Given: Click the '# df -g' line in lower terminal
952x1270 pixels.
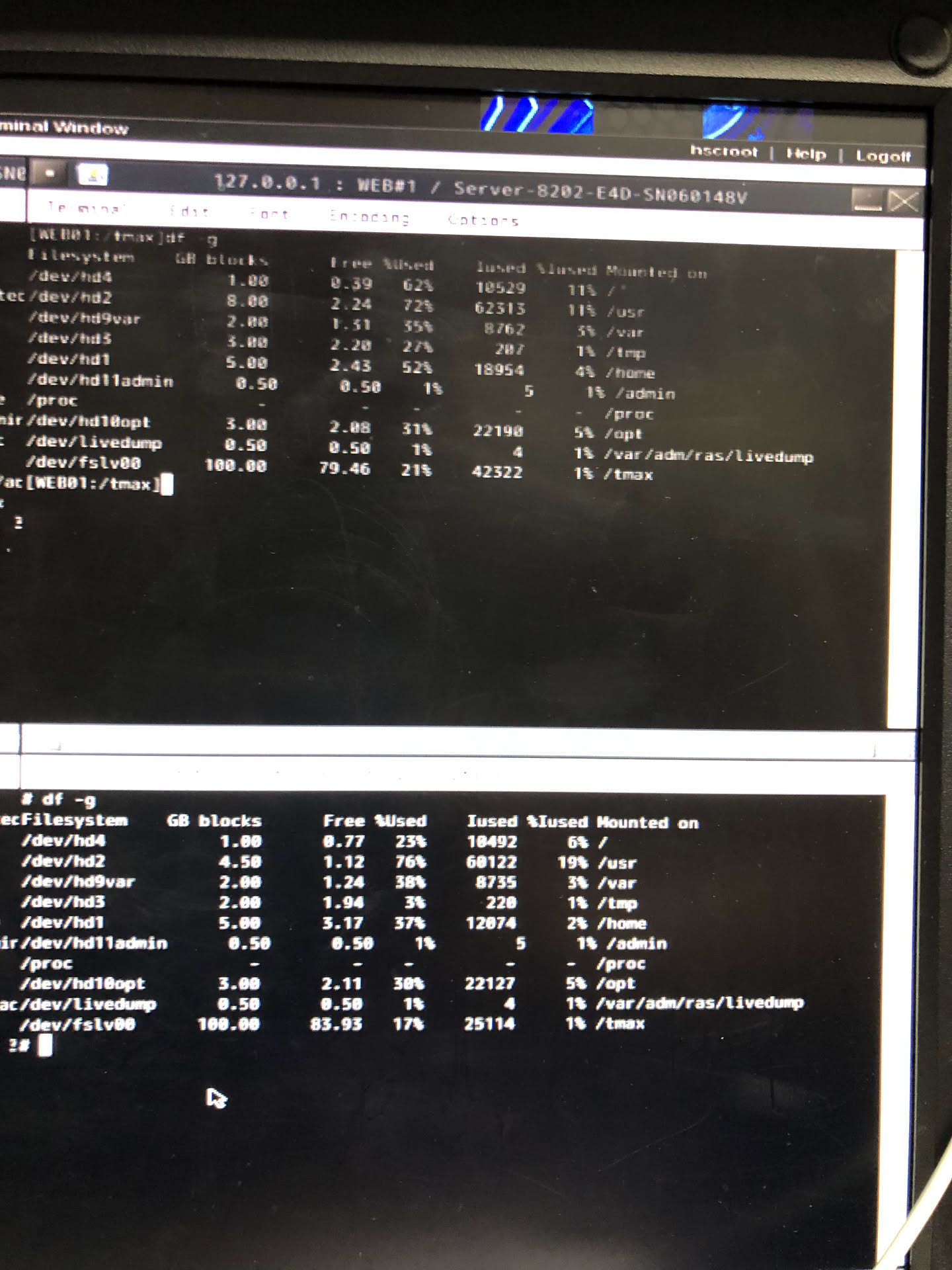Looking at the screenshot, I should [x=59, y=800].
